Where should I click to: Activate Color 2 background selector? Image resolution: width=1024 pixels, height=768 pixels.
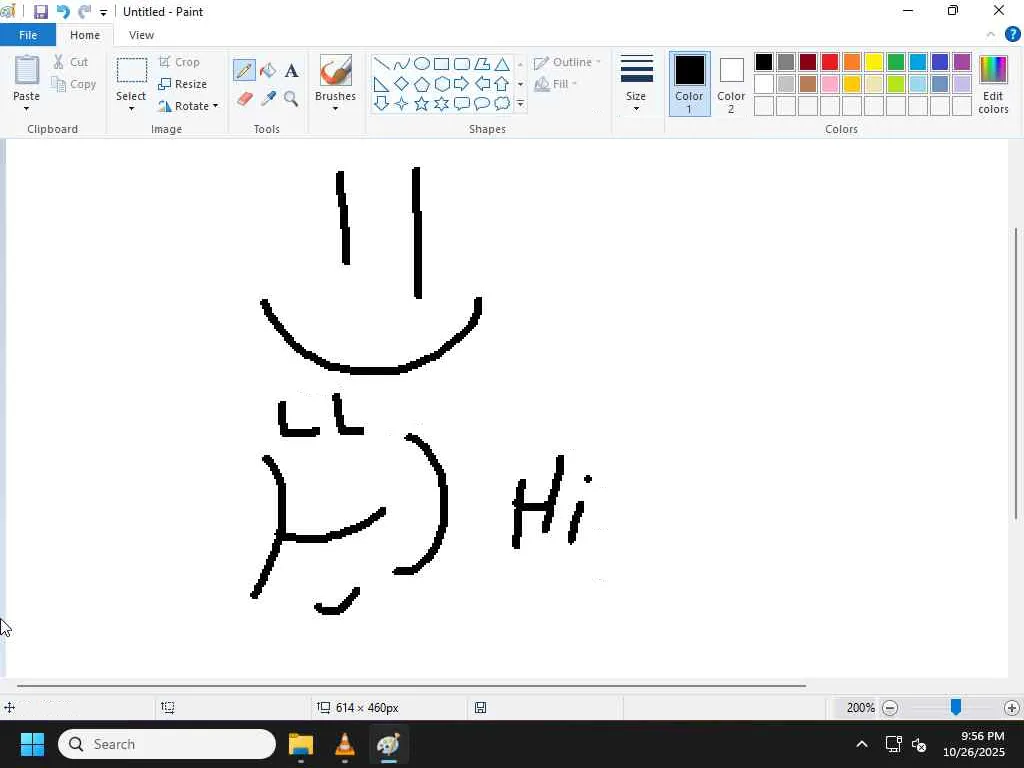(731, 84)
